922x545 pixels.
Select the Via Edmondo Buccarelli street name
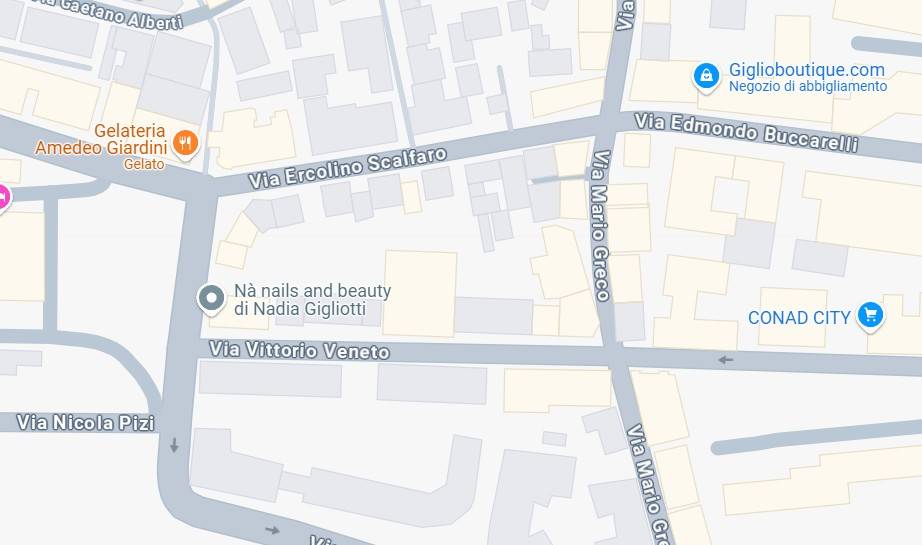point(746,133)
